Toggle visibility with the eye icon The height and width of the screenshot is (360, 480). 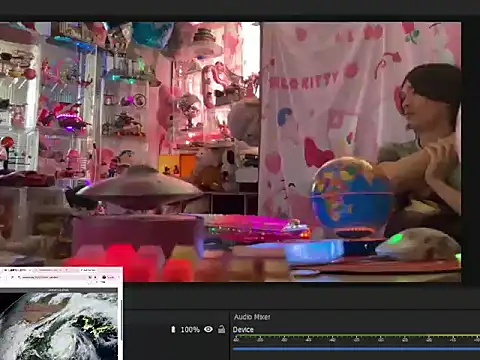[208, 329]
